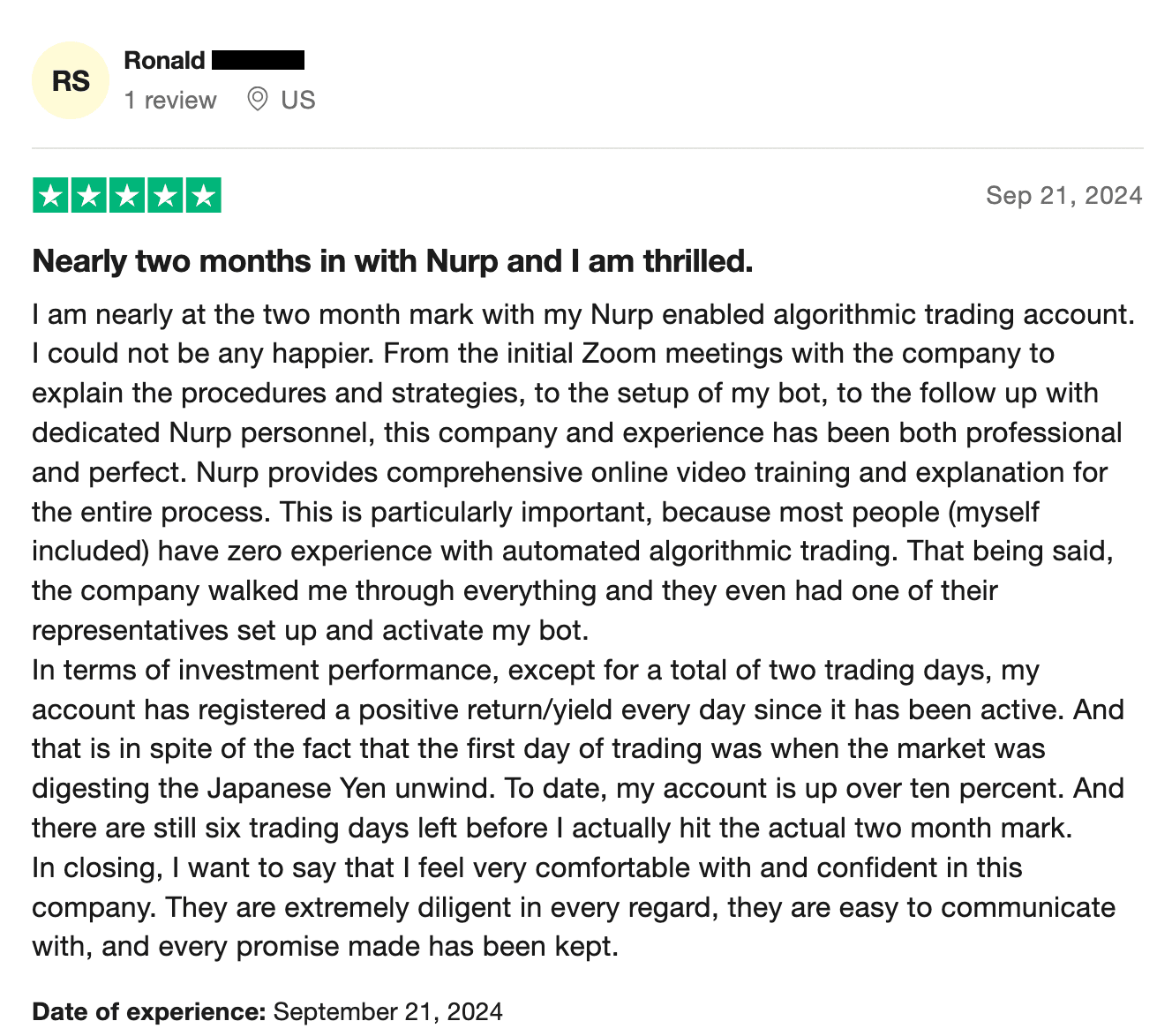This screenshot has width=1172, height=1036.
Task: Click the blacked-out surname bar
Action: 258,60
